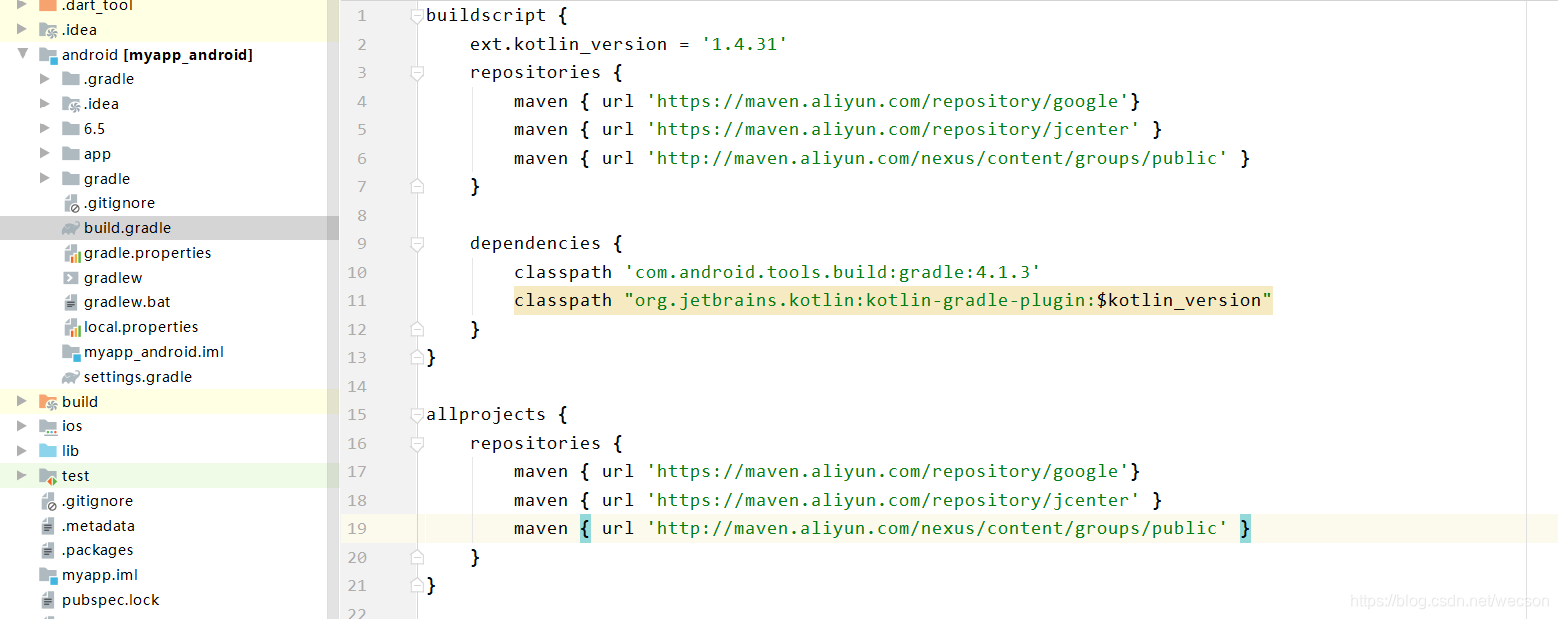This screenshot has height=619, width=1558.
Task: Click the 6.5 folder icon
Action: coord(70,128)
